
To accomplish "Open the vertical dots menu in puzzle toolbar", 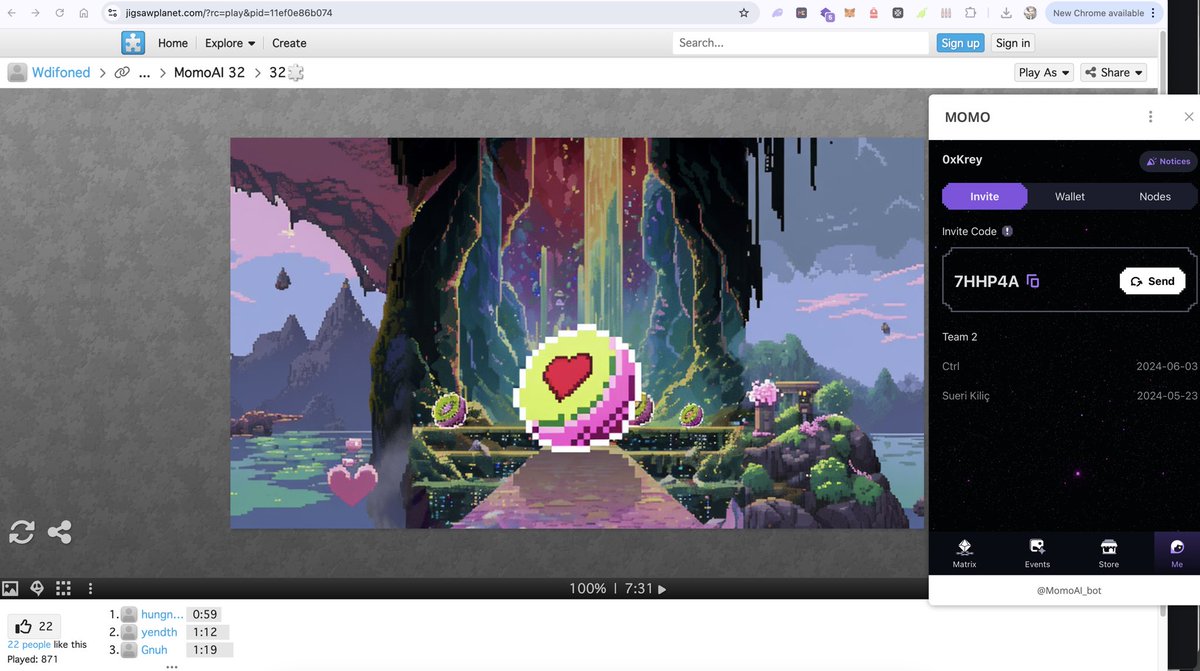I will coord(90,589).
